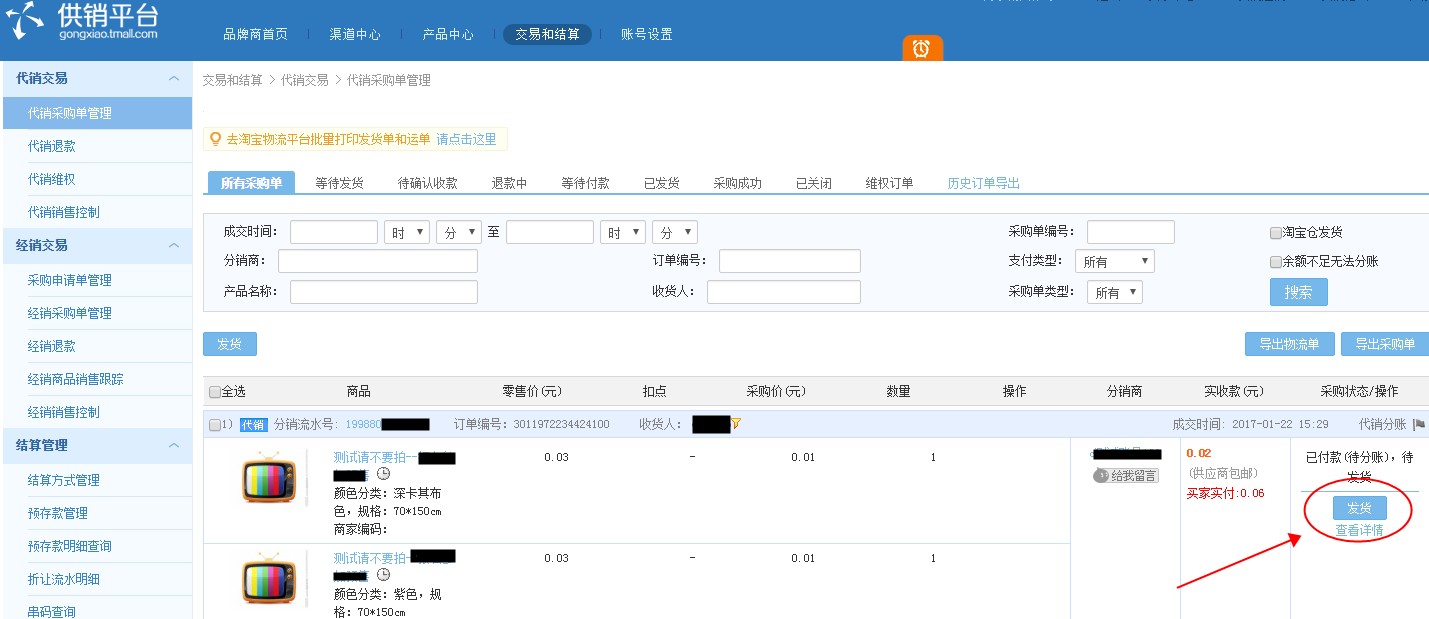Open the 查看详情 link for the order

[1360, 530]
